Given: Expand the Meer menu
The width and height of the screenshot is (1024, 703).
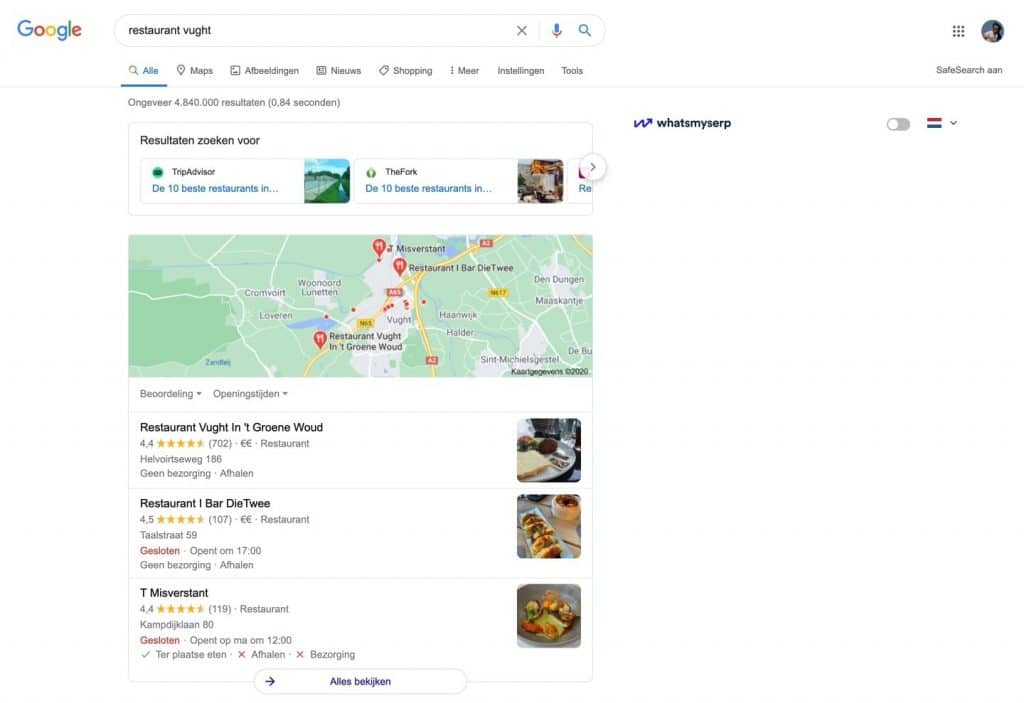Looking at the screenshot, I should [x=464, y=70].
